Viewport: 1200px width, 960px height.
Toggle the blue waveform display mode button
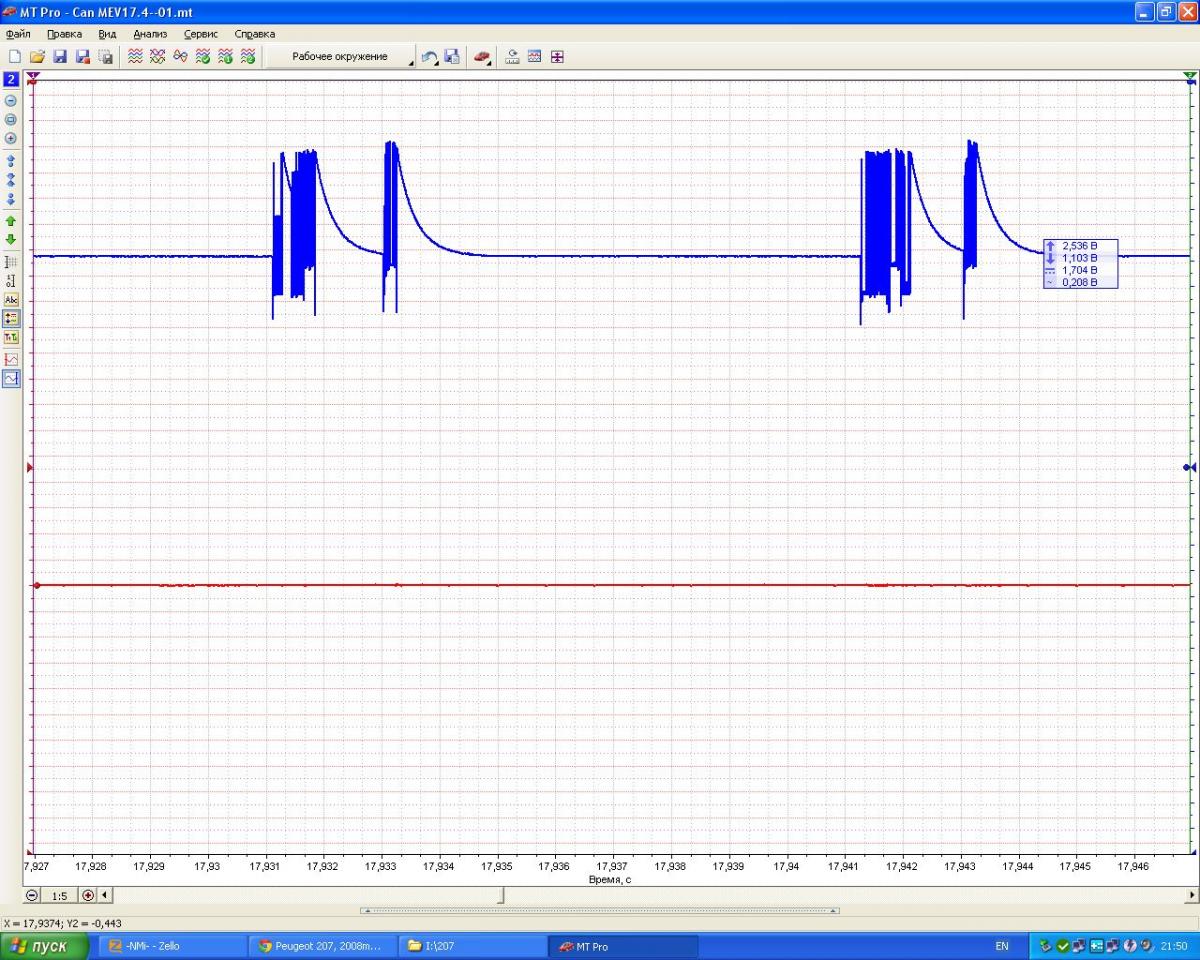11,378
